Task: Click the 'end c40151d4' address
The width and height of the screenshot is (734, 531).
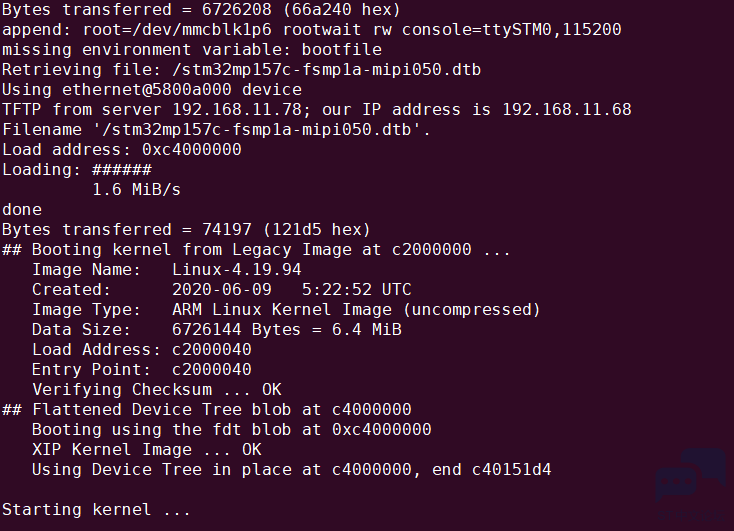Action: [x=492, y=470]
